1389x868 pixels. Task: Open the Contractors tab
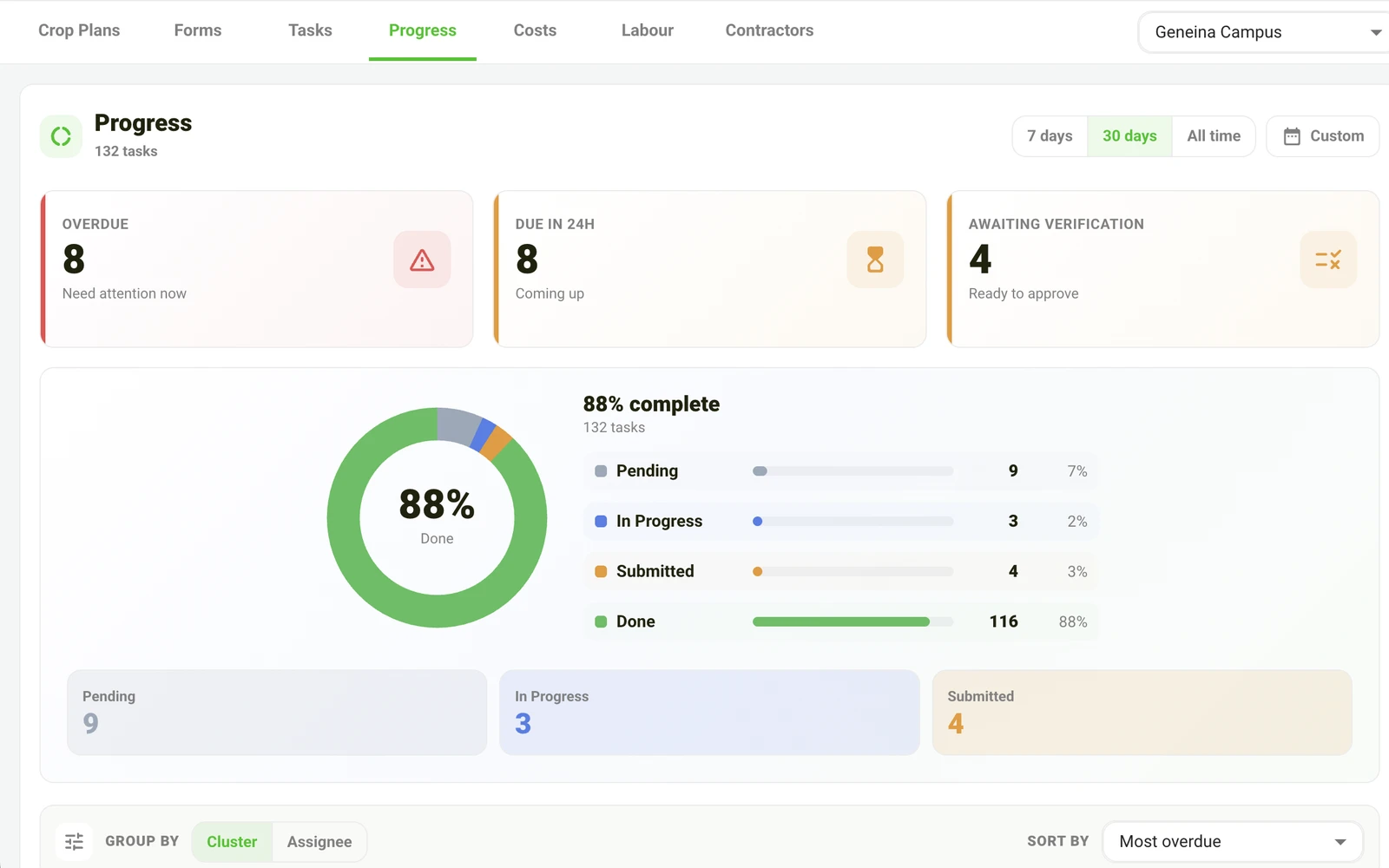click(769, 30)
